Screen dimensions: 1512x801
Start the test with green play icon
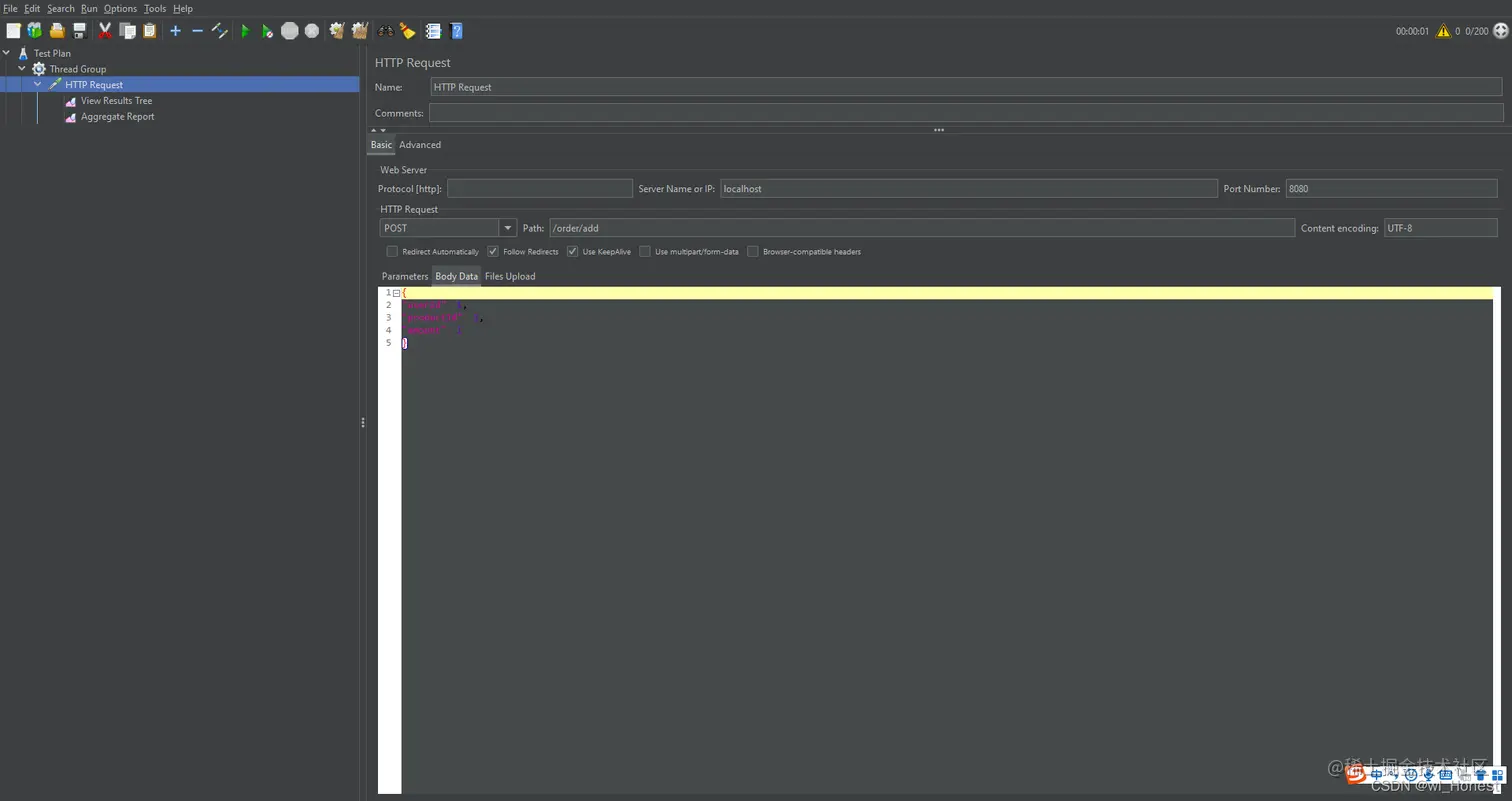click(245, 31)
